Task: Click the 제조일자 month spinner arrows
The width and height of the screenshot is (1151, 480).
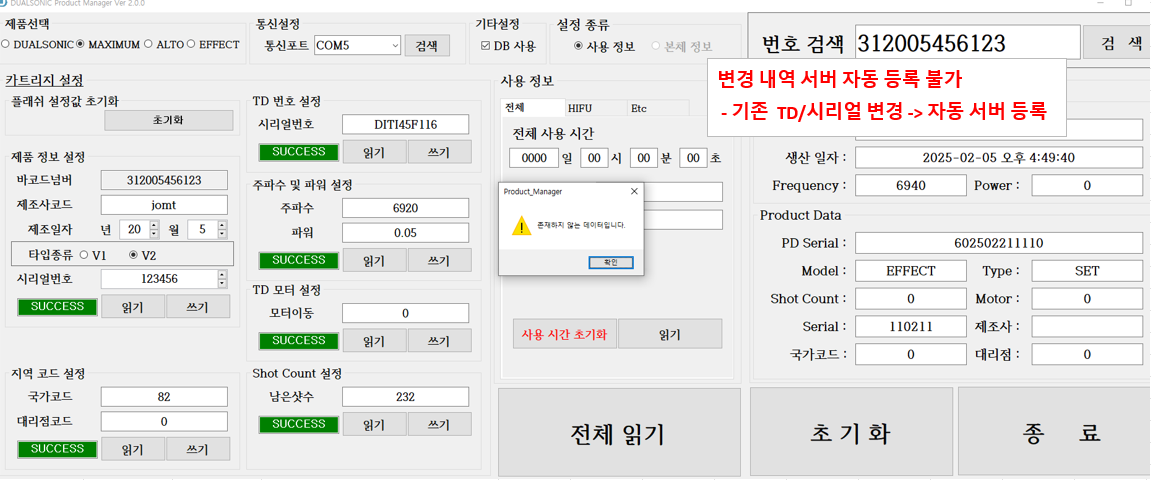Action: 221,230
